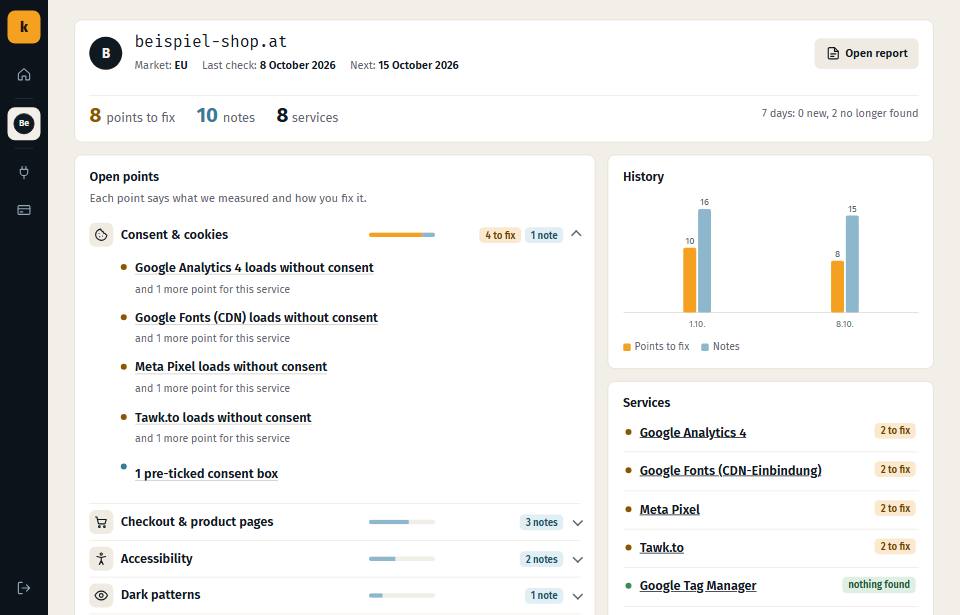Click the 3 notes badge on Checkout
Viewport: 960px width, 615px height.
click(x=541, y=522)
